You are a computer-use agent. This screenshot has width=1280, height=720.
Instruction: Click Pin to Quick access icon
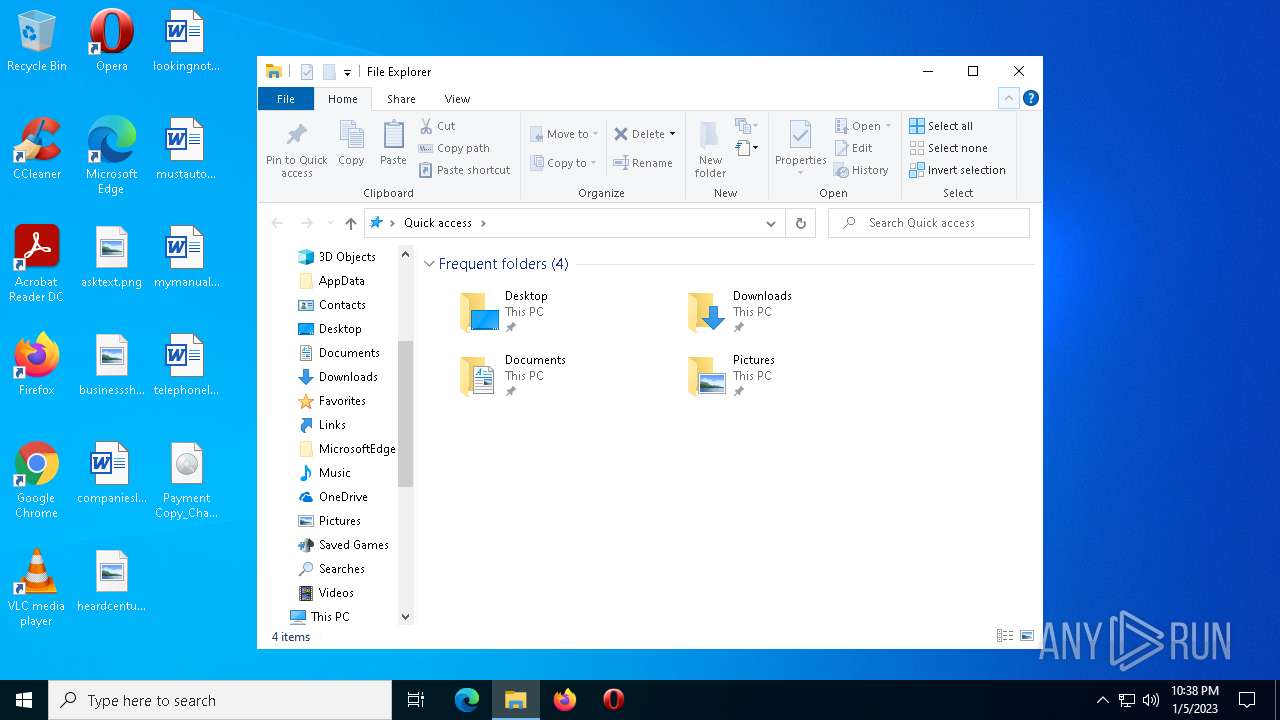click(x=296, y=150)
